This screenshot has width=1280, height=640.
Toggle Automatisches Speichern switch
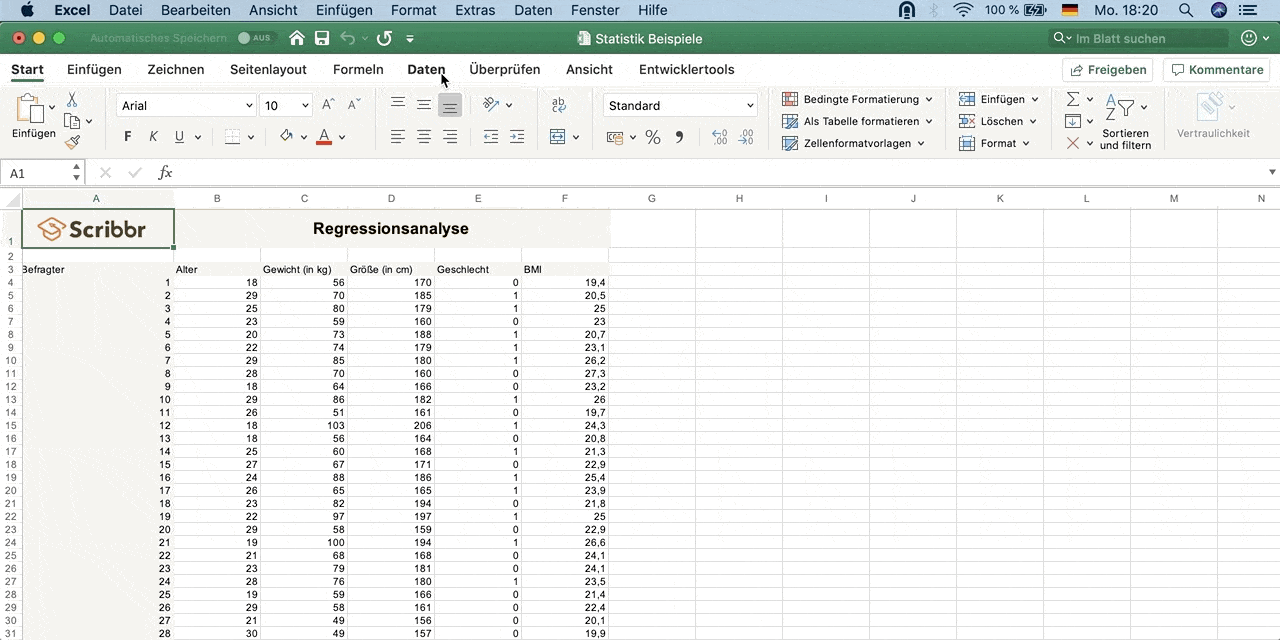(255, 38)
